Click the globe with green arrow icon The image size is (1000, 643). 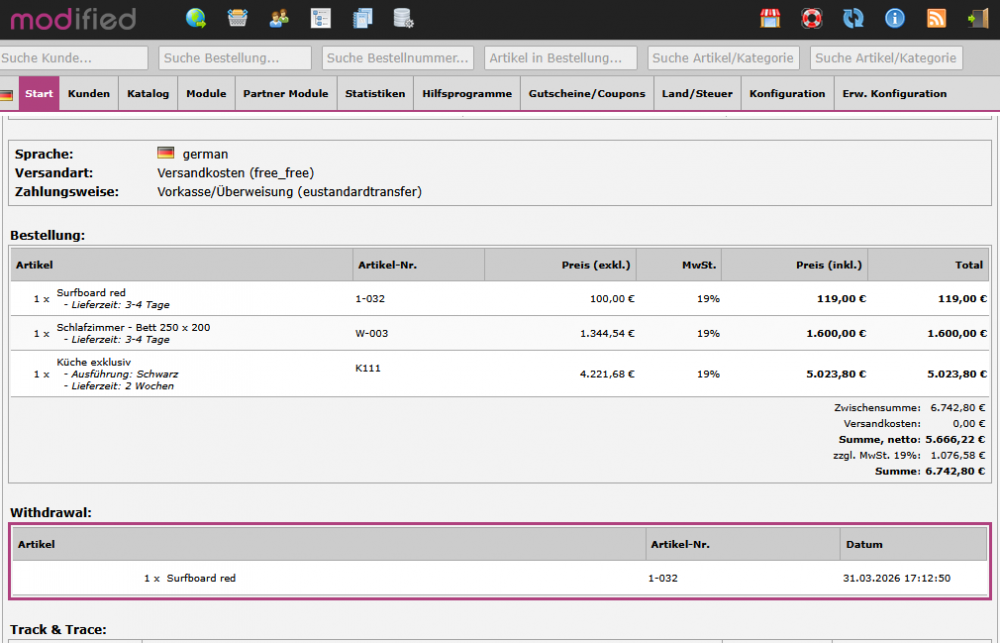[x=196, y=17]
